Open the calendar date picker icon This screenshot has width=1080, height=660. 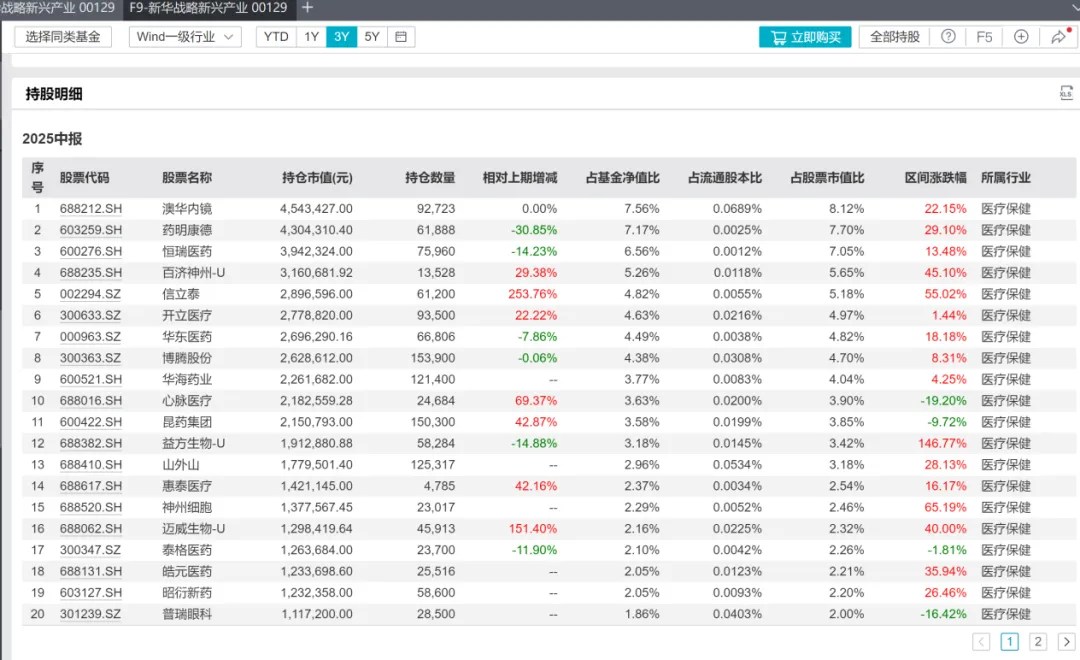401,37
